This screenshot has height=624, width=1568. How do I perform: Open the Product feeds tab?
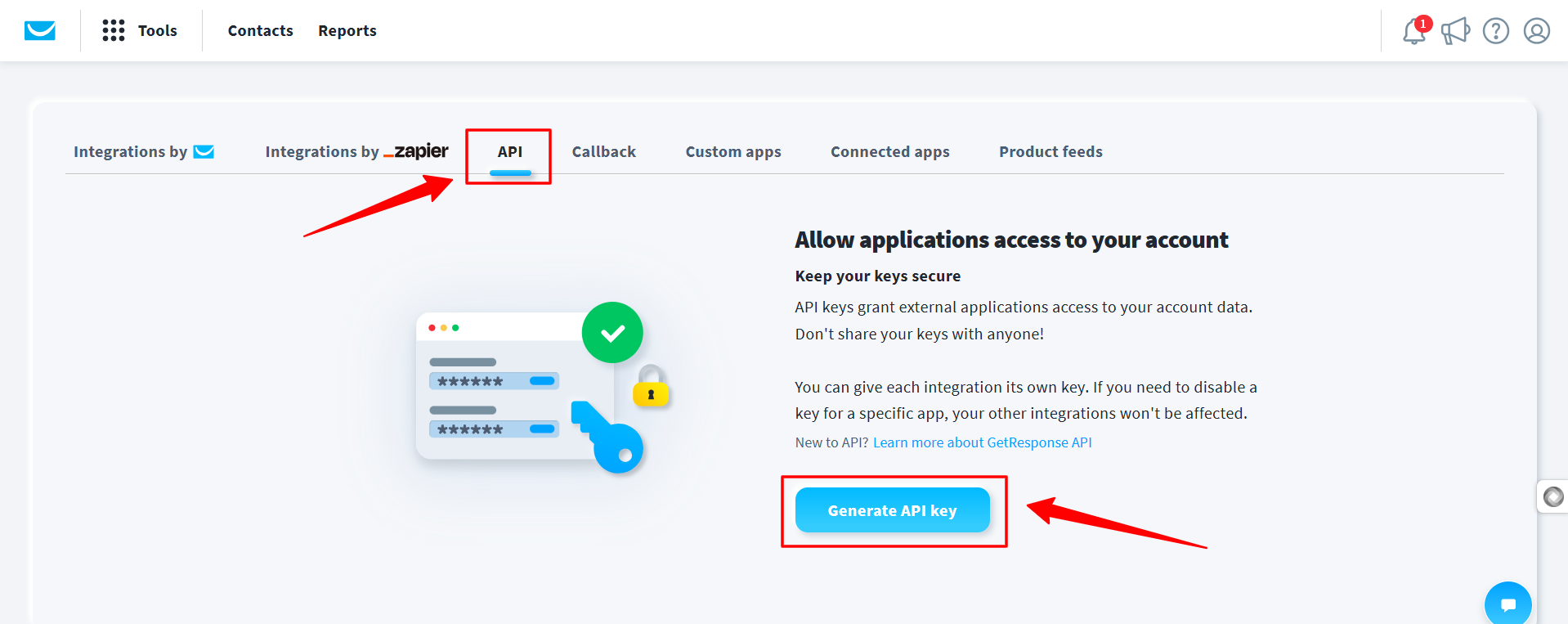click(x=1051, y=151)
